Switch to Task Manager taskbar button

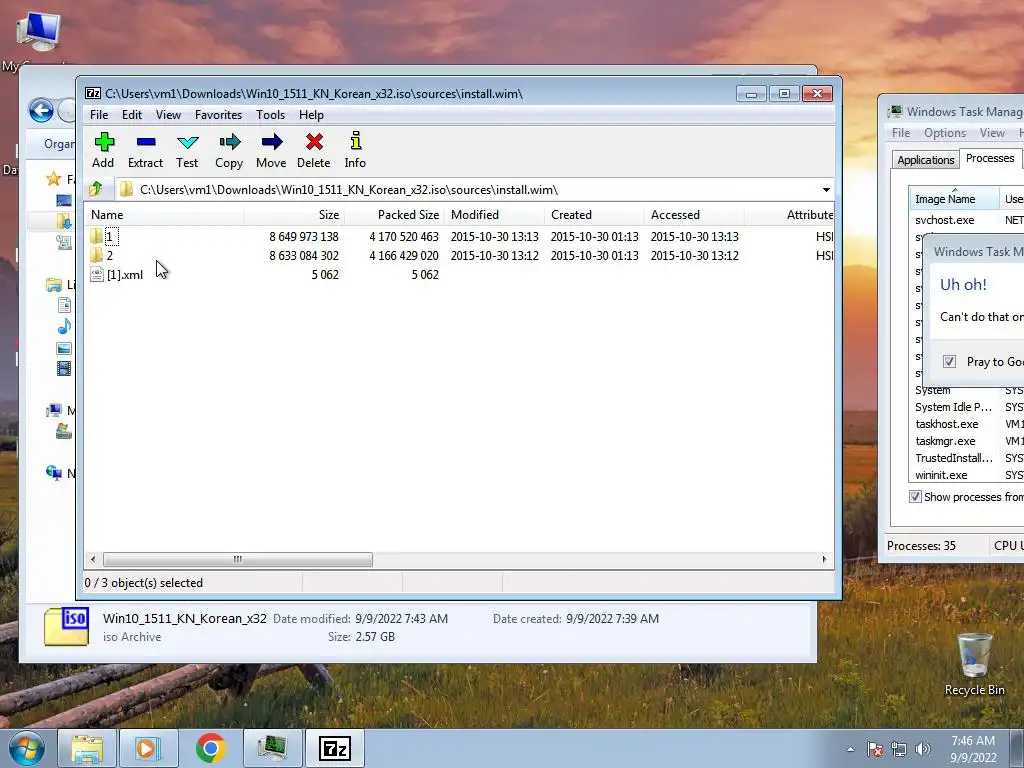coord(272,748)
